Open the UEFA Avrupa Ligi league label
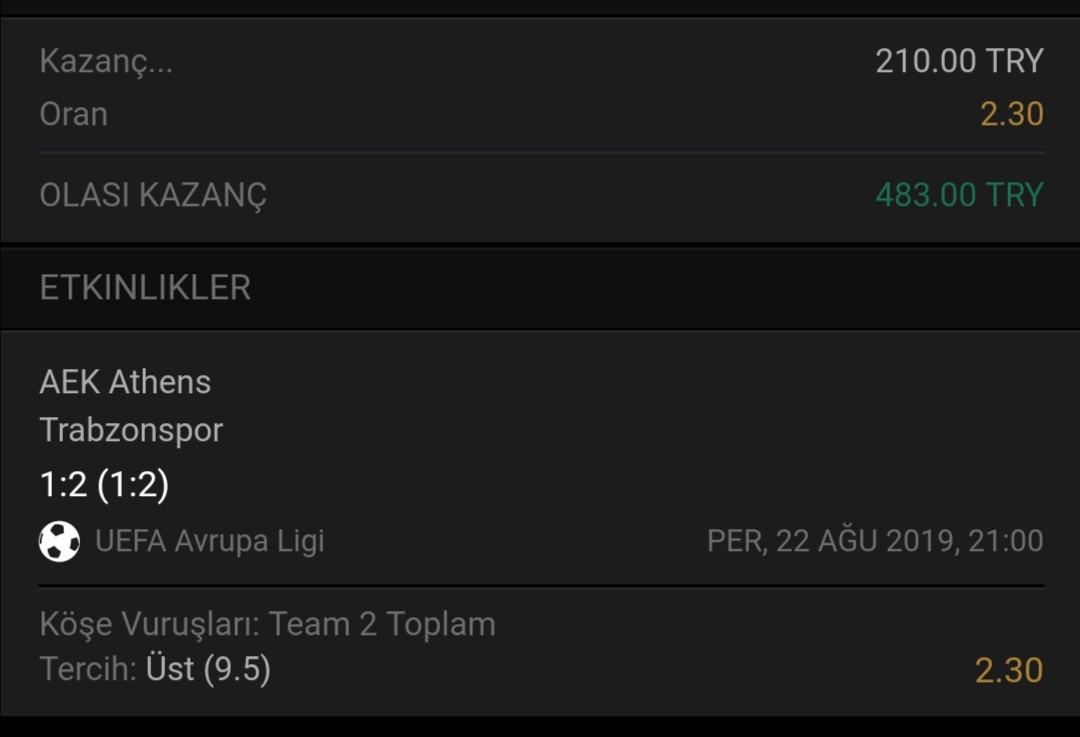 [209, 541]
